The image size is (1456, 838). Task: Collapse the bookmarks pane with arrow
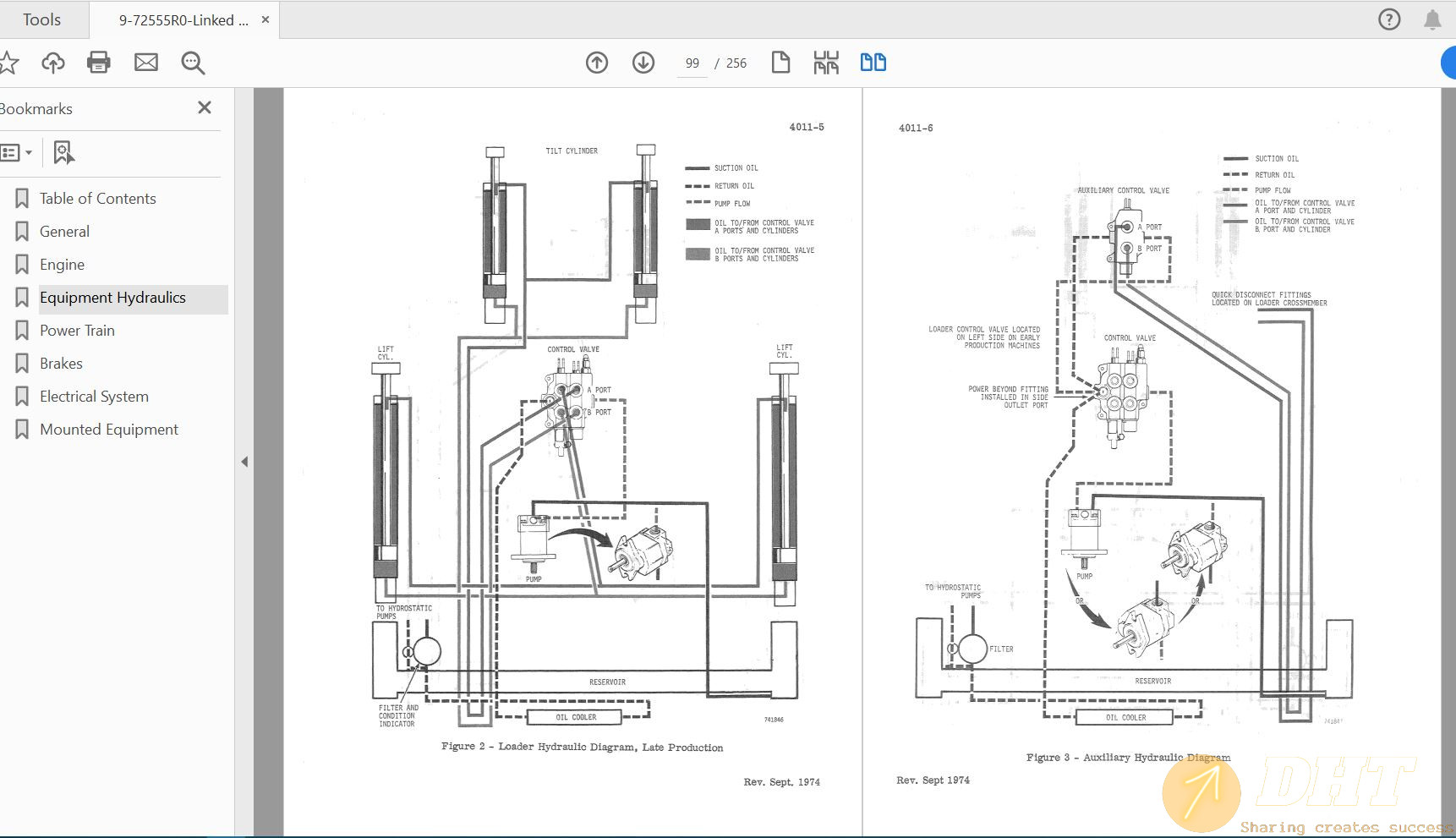[x=244, y=462]
